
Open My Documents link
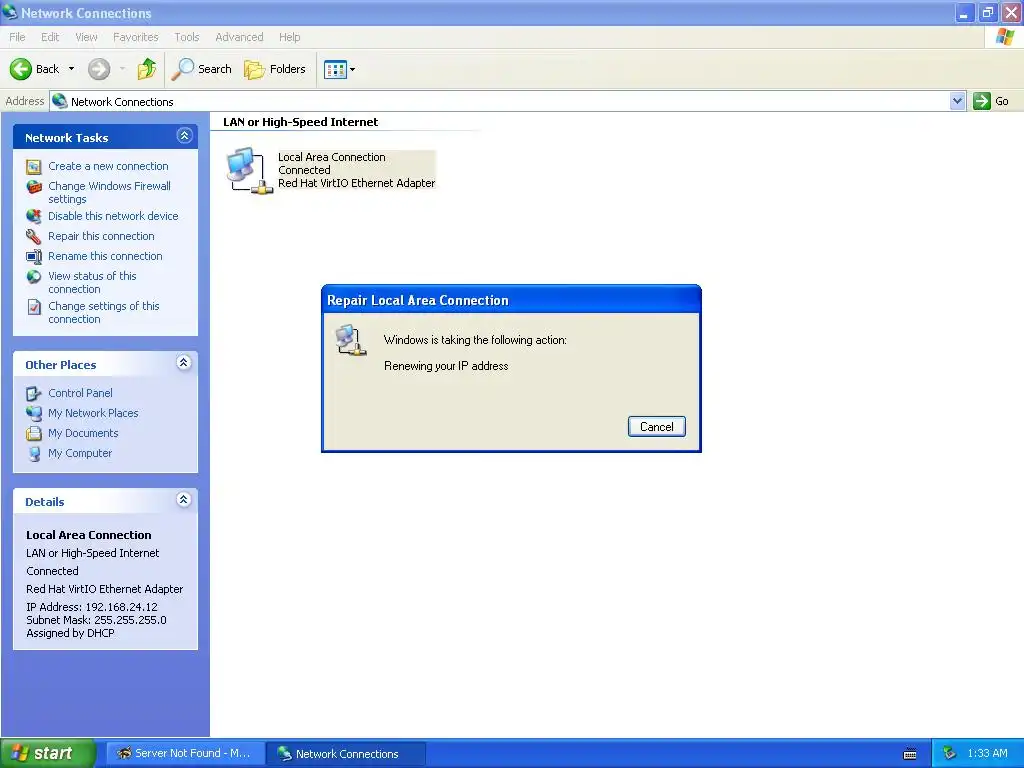pyautogui.click(x=83, y=434)
